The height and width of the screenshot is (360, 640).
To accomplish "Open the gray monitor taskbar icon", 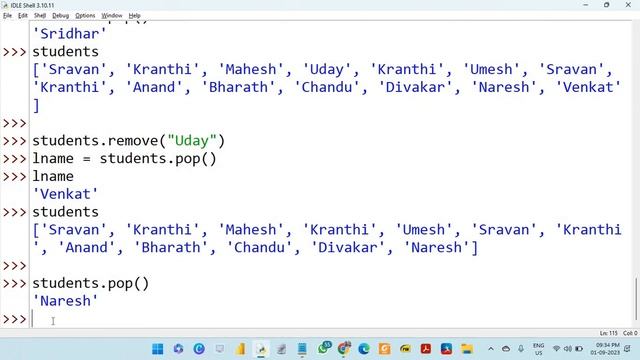I will click(x=220, y=349).
